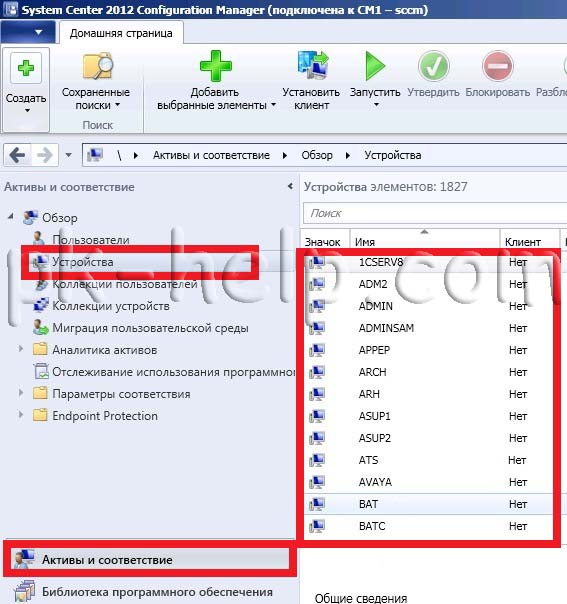Screen dimensions: 567x604
Task: Open Сохраненные поиски folder-magnifier icon
Action: coord(98,67)
